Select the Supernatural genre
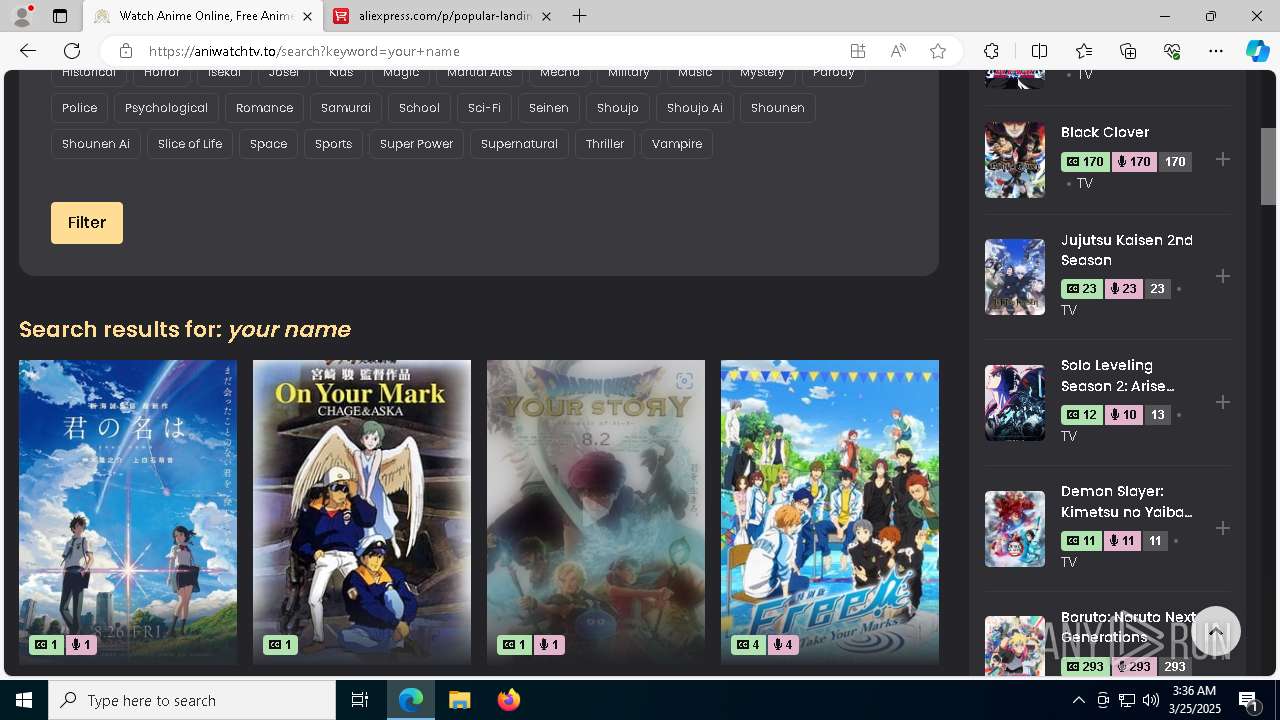 tap(519, 144)
